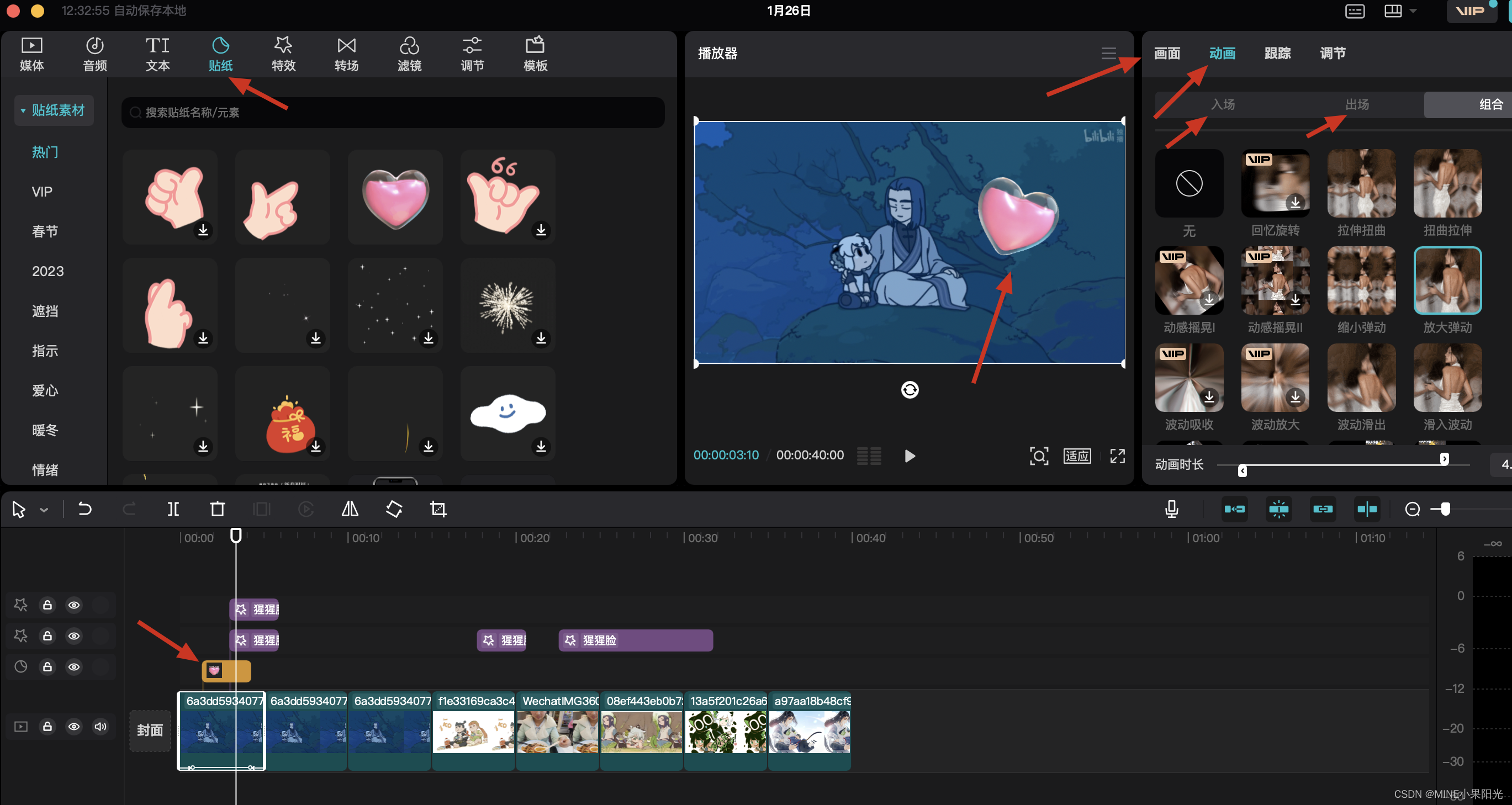The height and width of the screenshot is (805, 1512).
Task: Click the timeline zoom slider handle
Action: pos(1445,509)
